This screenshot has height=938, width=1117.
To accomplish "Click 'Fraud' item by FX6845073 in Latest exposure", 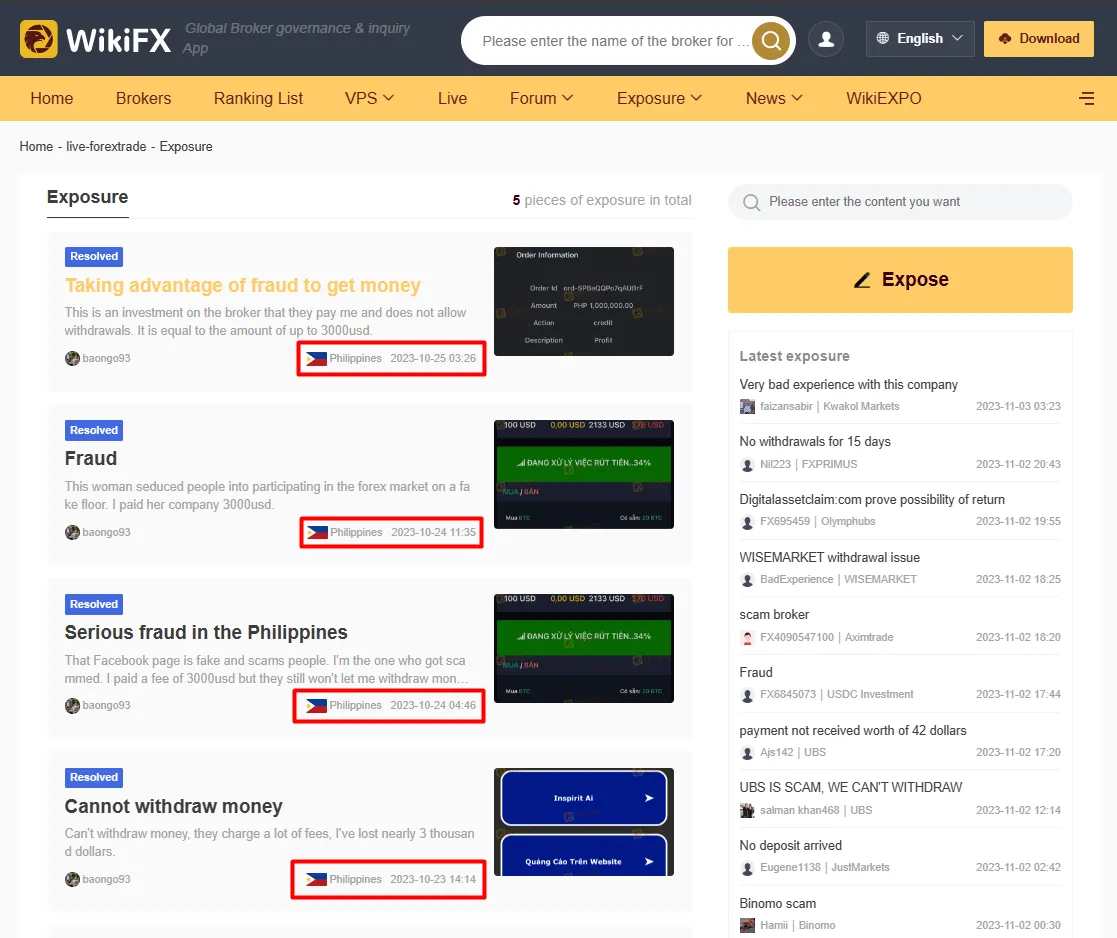I will pyautogui.click(x=756, y=673).
